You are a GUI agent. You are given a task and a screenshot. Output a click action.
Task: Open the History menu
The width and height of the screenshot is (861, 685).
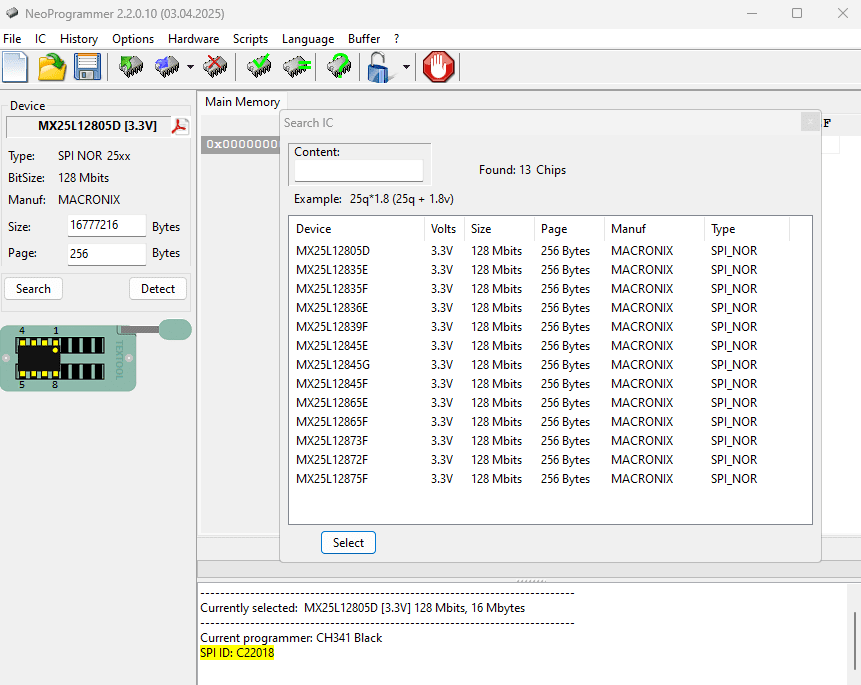79,39
